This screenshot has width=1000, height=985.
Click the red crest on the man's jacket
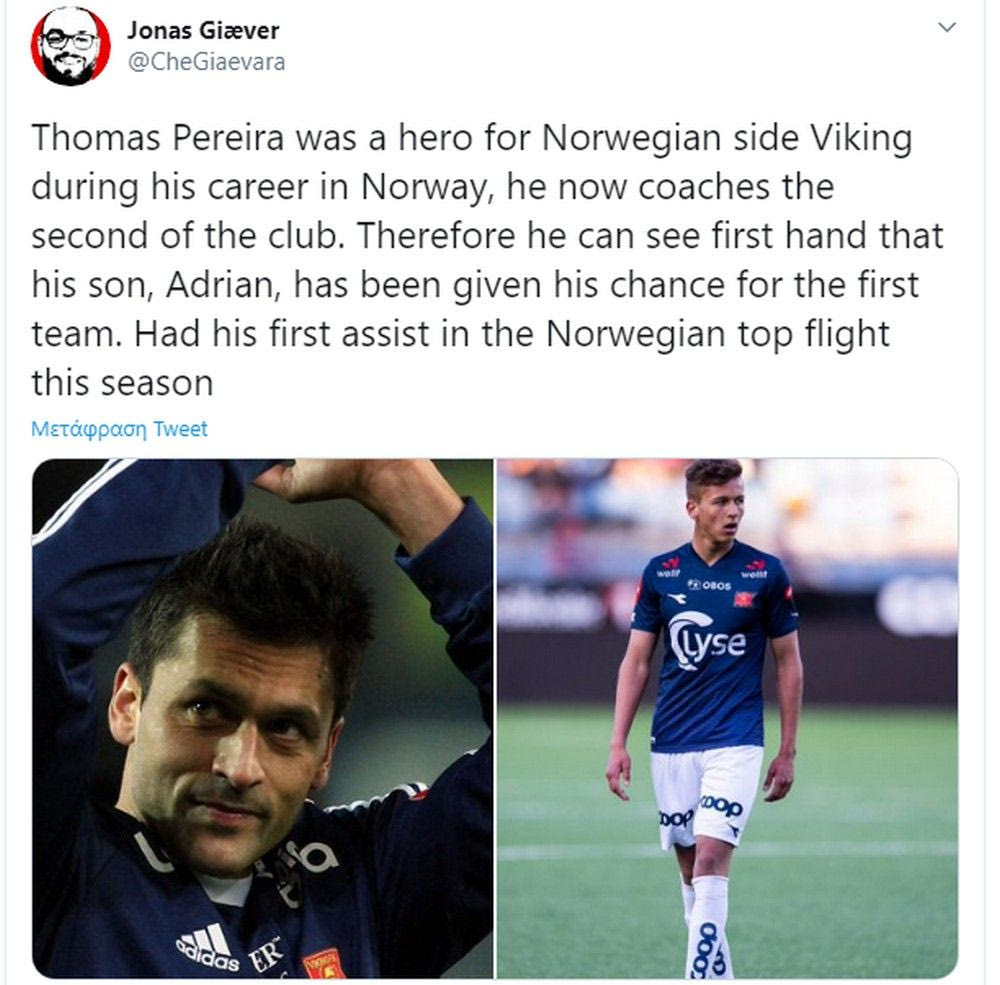(x=324, y=964)
